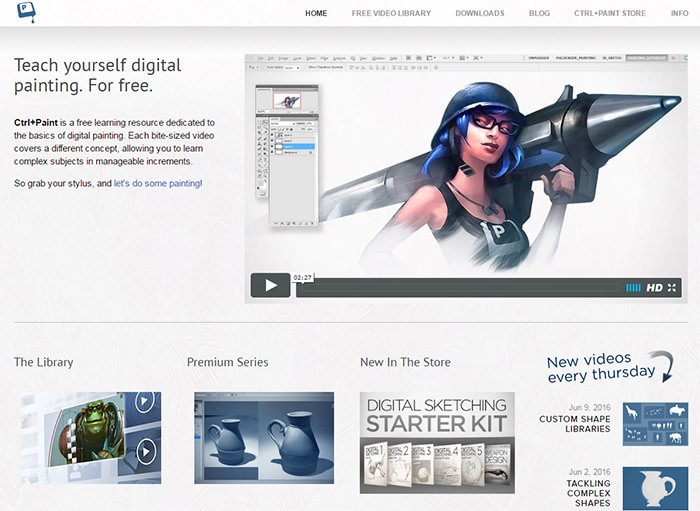Toggle HD video quality
The image size is (700, 511).
coord(654,288)
